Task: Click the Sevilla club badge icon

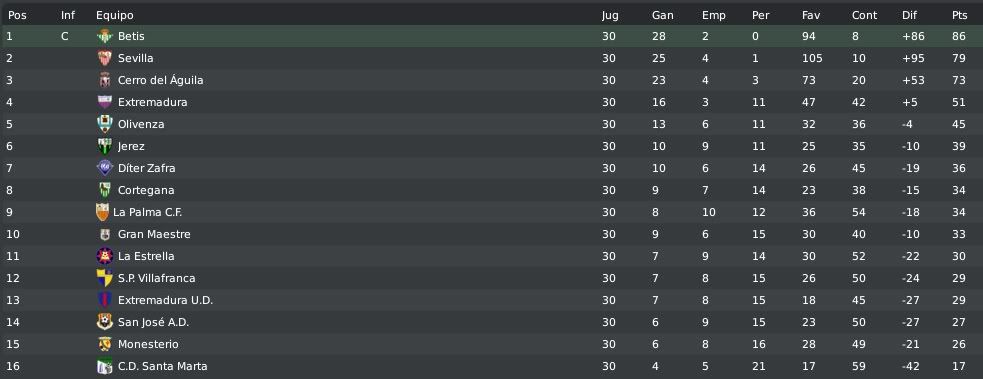Action: coord(105,58)
